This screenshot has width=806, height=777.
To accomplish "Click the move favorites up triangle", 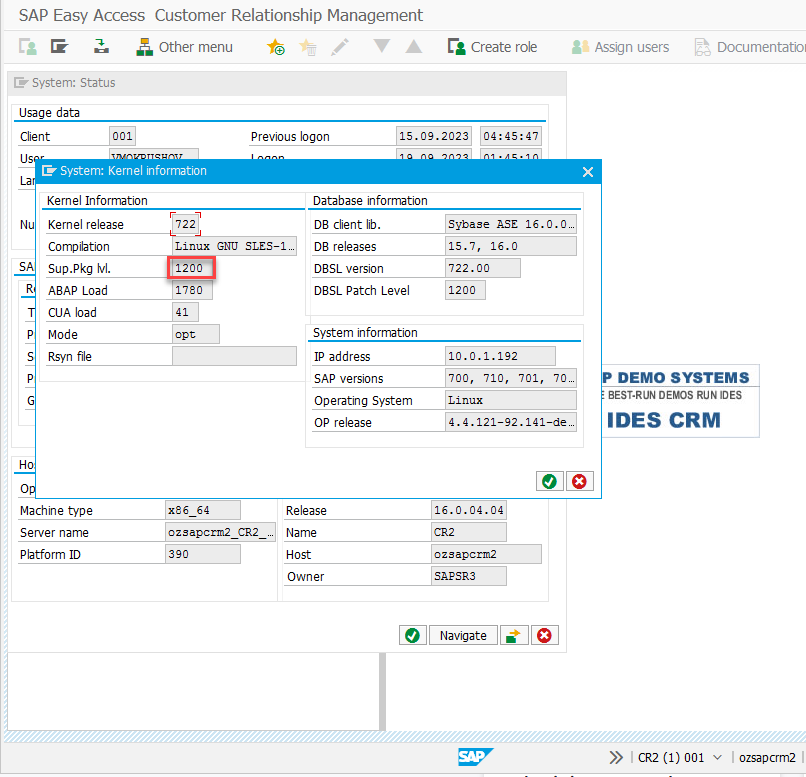I will tap(413, 47).
